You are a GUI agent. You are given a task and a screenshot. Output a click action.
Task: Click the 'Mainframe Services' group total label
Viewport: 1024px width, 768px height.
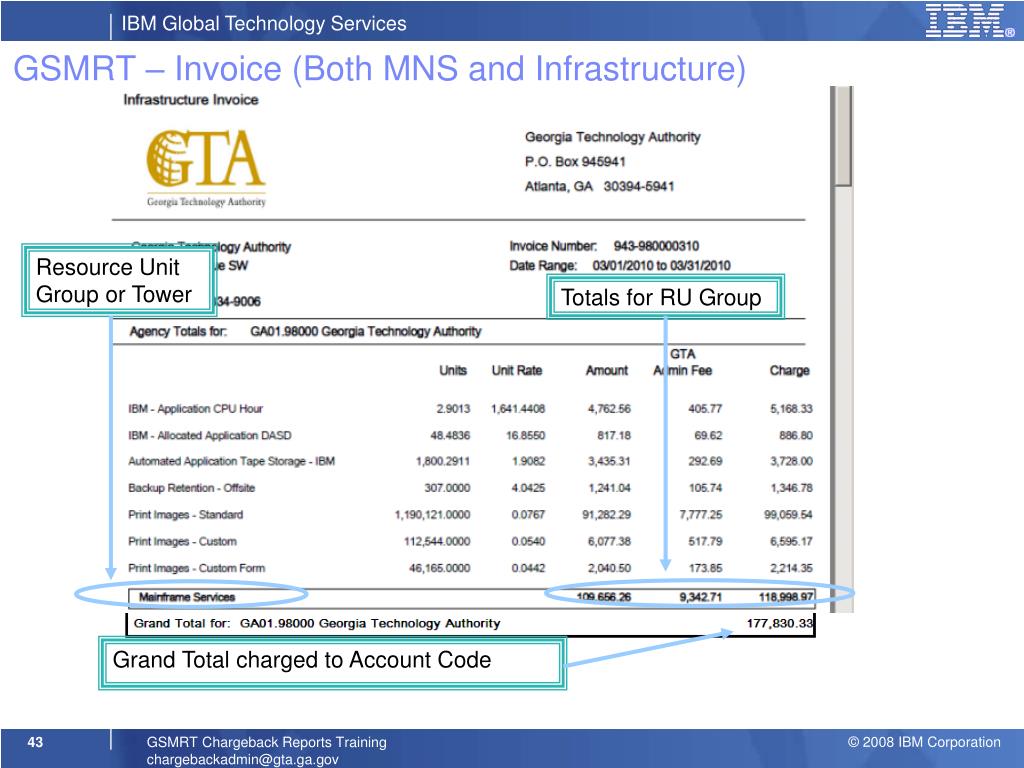click(187, 597)
